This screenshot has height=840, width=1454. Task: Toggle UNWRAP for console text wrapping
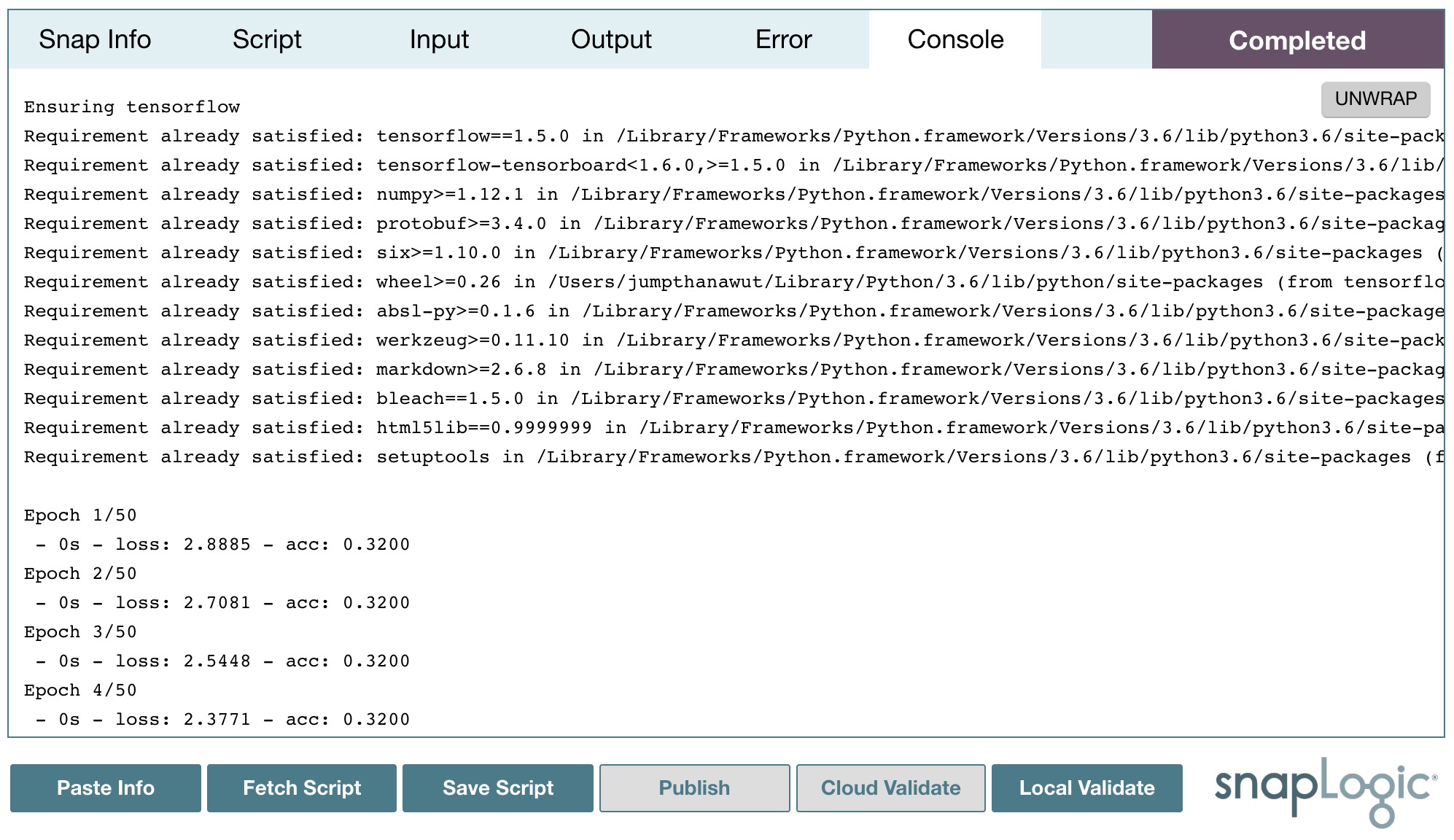click(1375, 99)
